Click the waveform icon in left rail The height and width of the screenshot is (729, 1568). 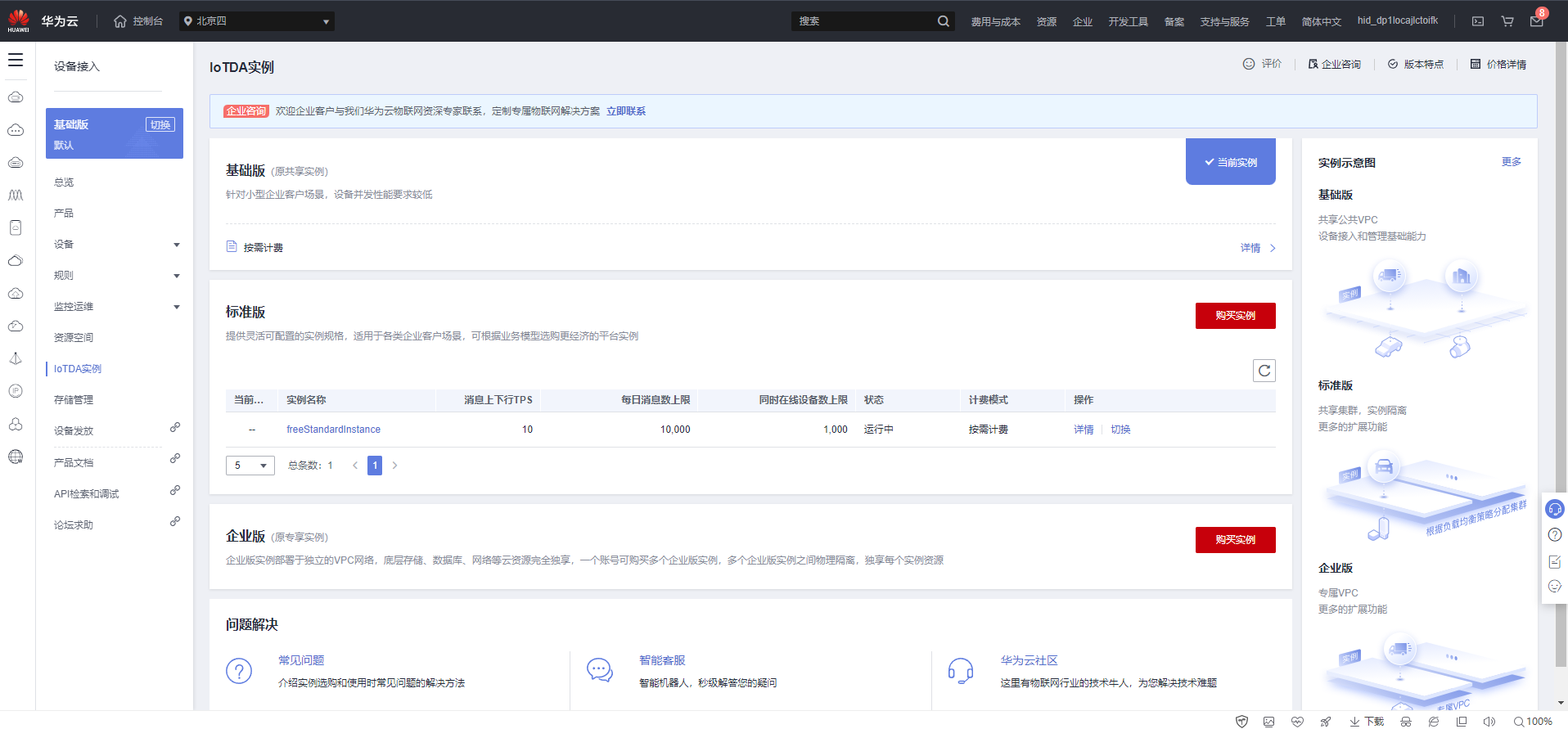coord(16,195)
